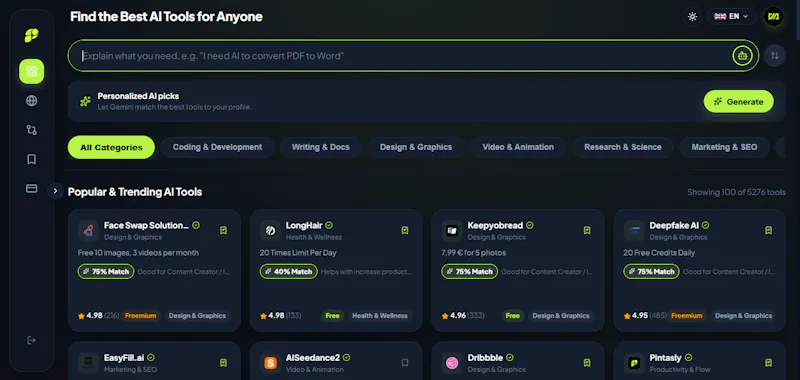
Task: Click the Free tag on Keepyobread card
Action: [x=512, y=316]
